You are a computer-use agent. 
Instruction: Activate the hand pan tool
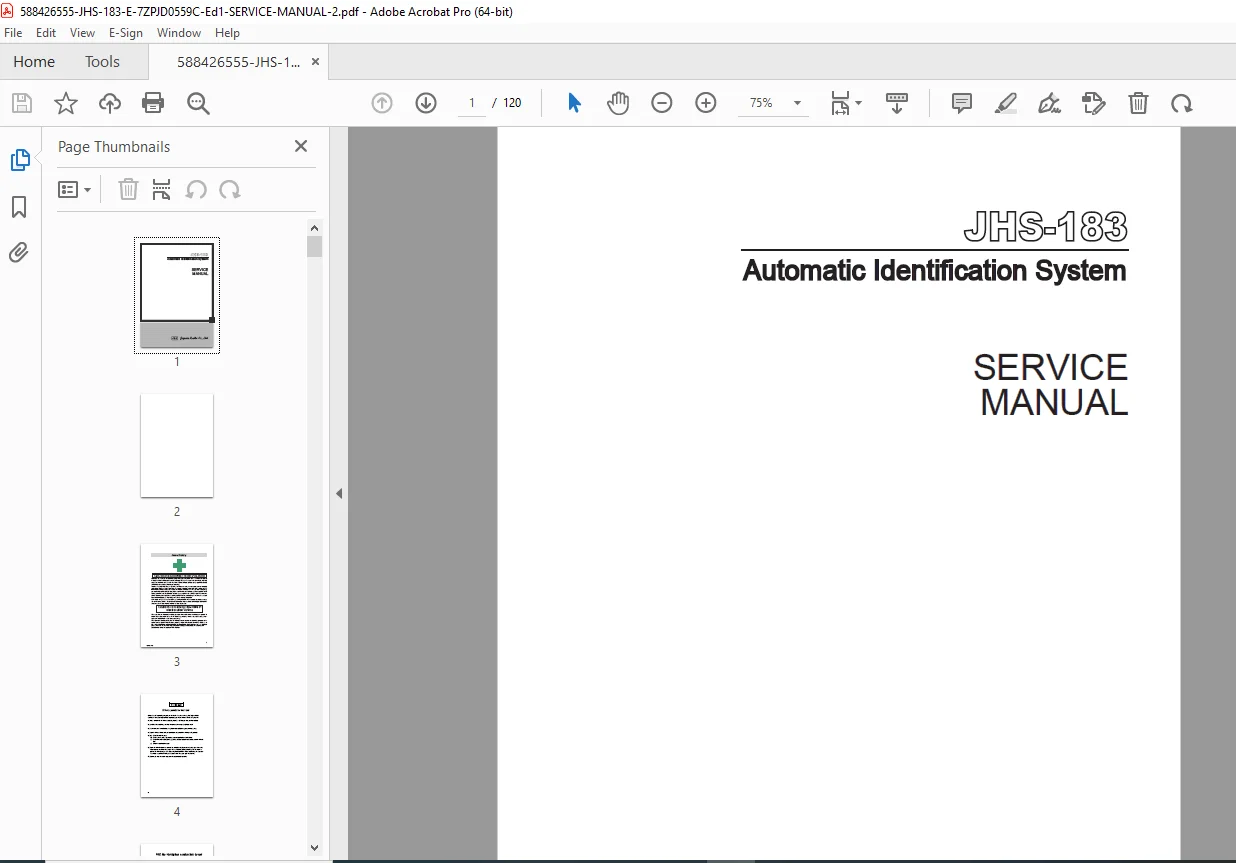point(618,103)
